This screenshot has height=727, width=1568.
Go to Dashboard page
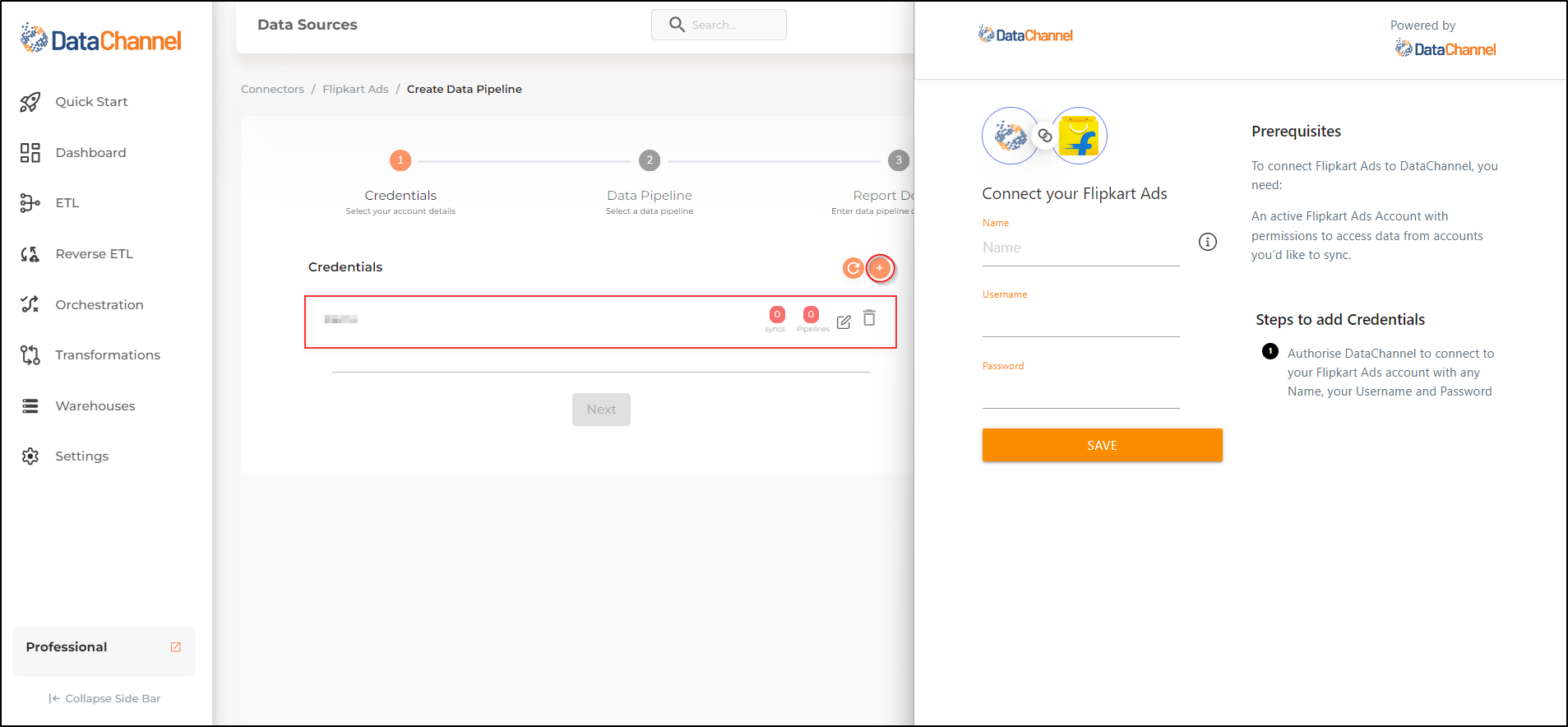(90, 153)
